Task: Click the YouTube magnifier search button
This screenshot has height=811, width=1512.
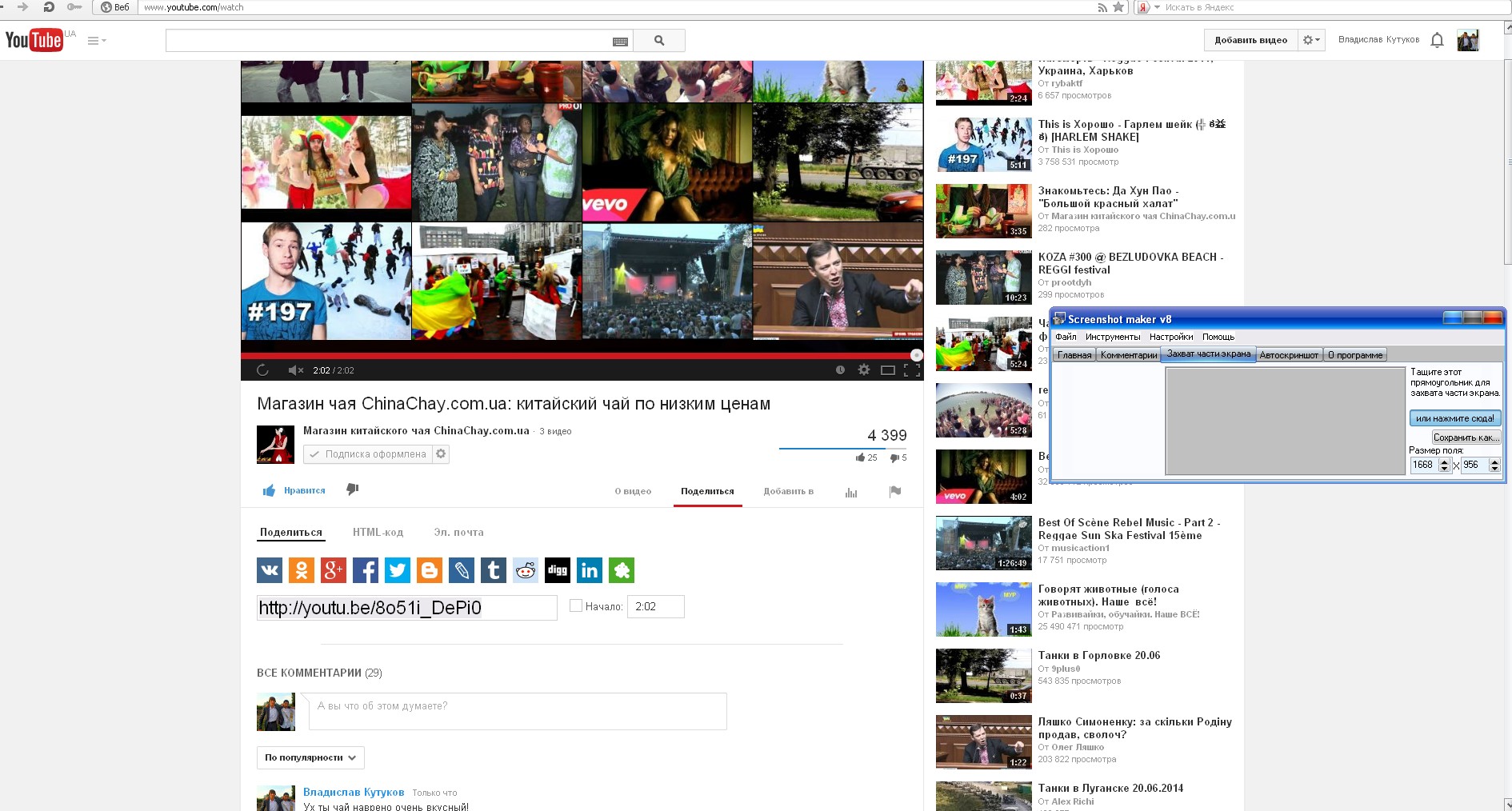Action: click(659, 40)
